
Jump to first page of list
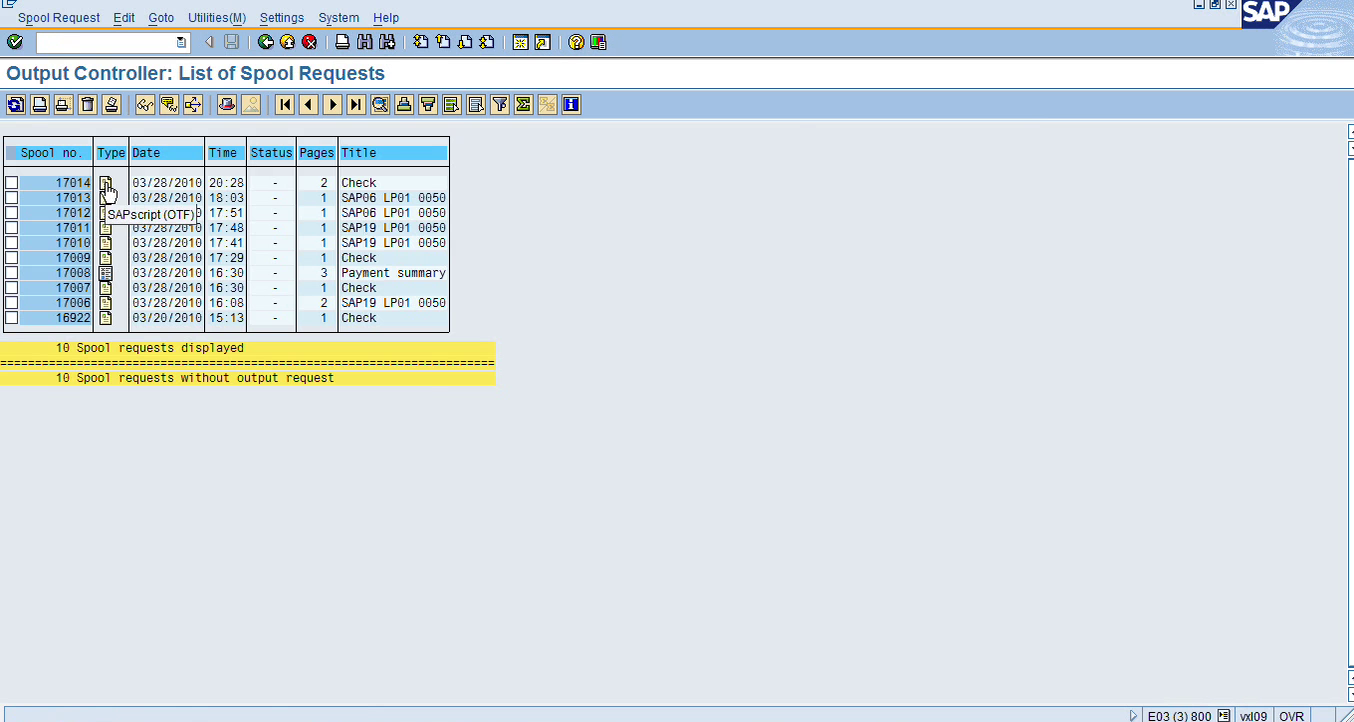coord(285,104)
